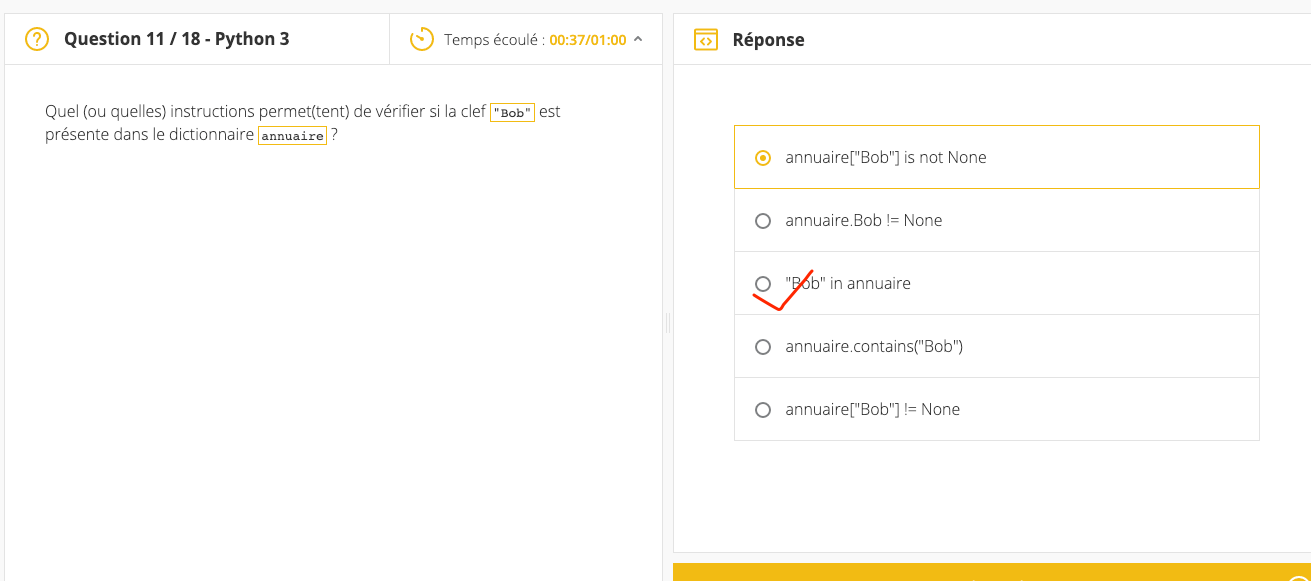
Task: Click the "Temps écoulé" label
Action: pos(494,40)
